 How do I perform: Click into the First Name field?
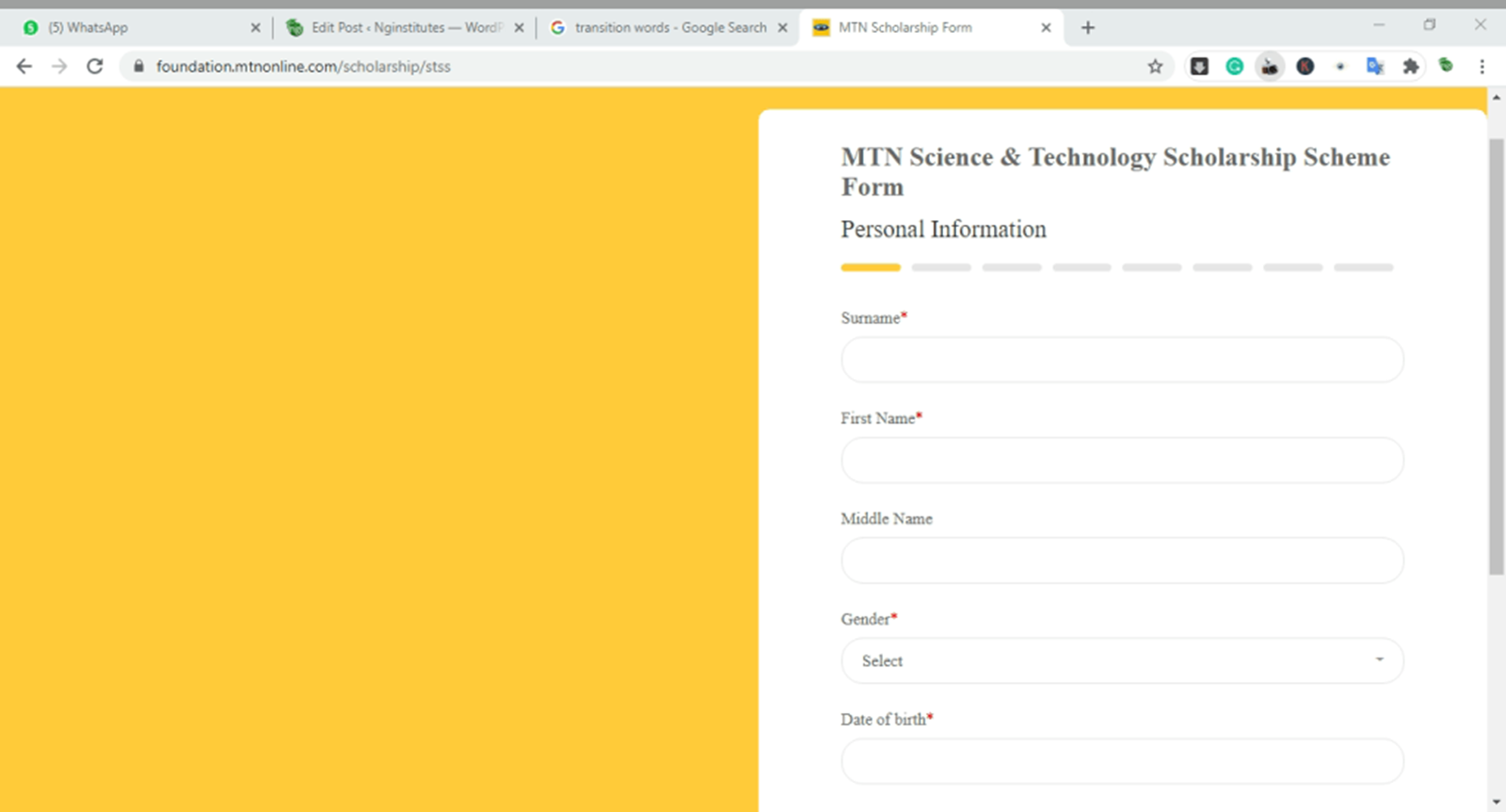(1122, 460)
